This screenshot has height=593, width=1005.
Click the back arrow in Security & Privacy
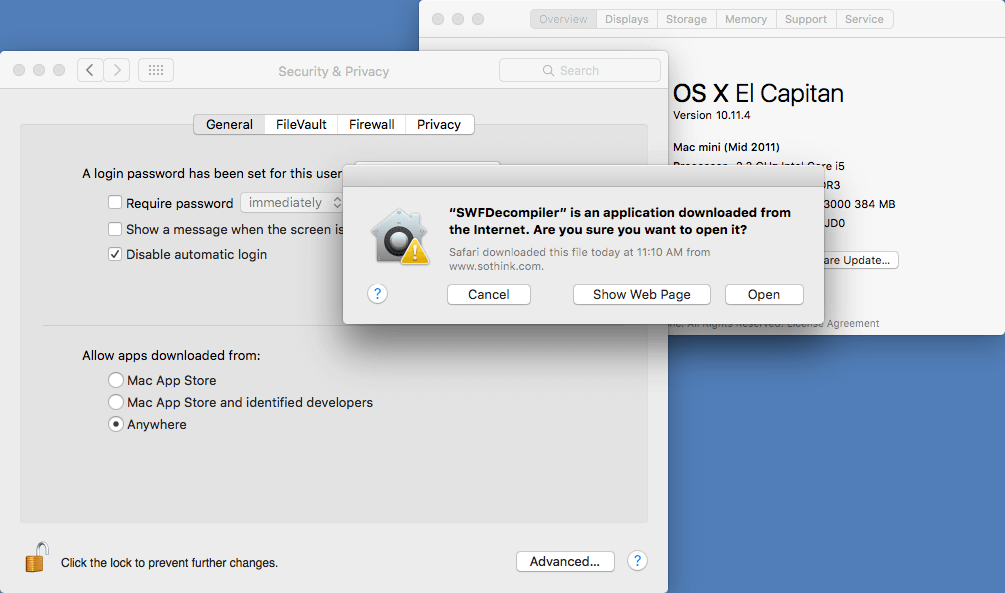click(x=90, y=70)
